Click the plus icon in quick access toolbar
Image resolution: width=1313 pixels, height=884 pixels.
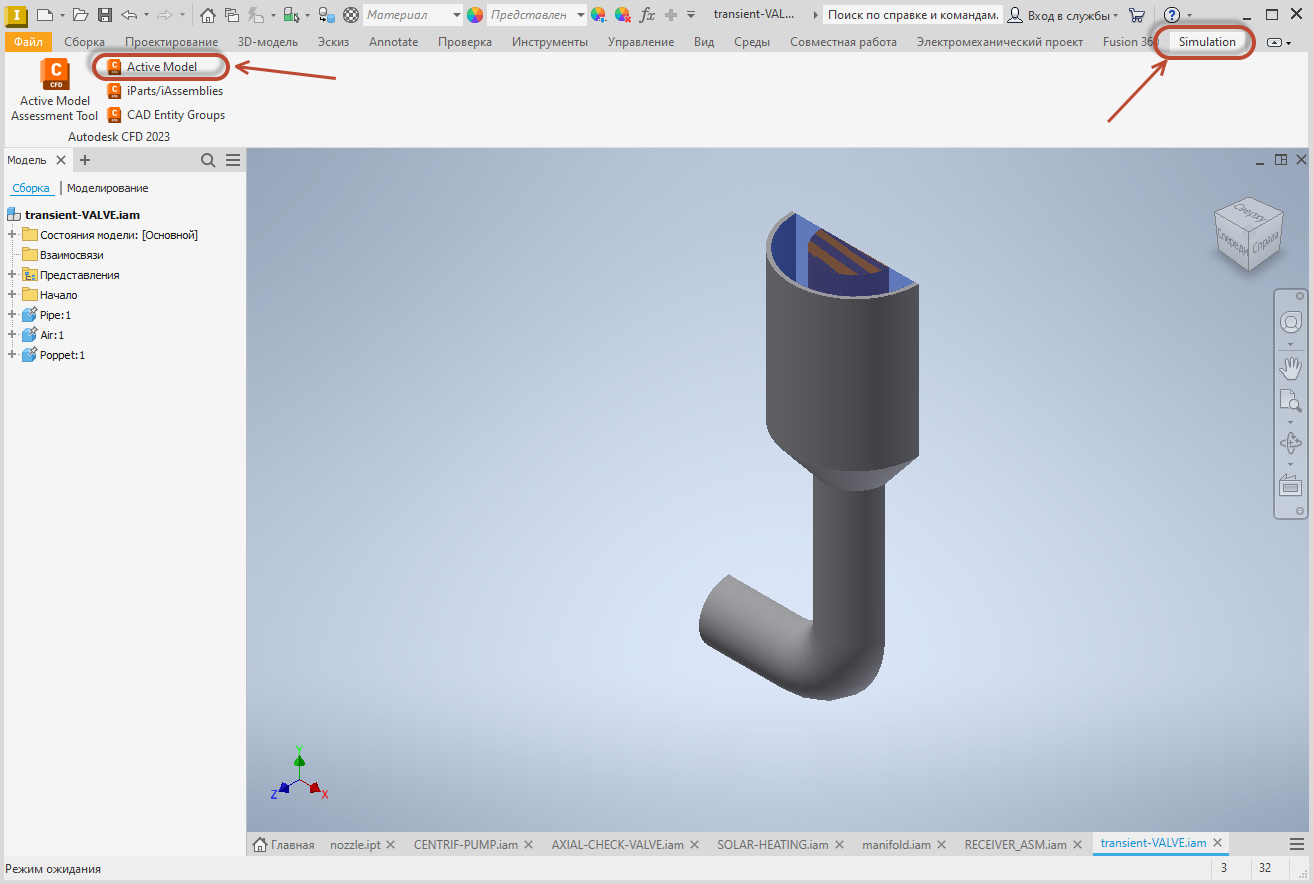click(x=671, y=15)
